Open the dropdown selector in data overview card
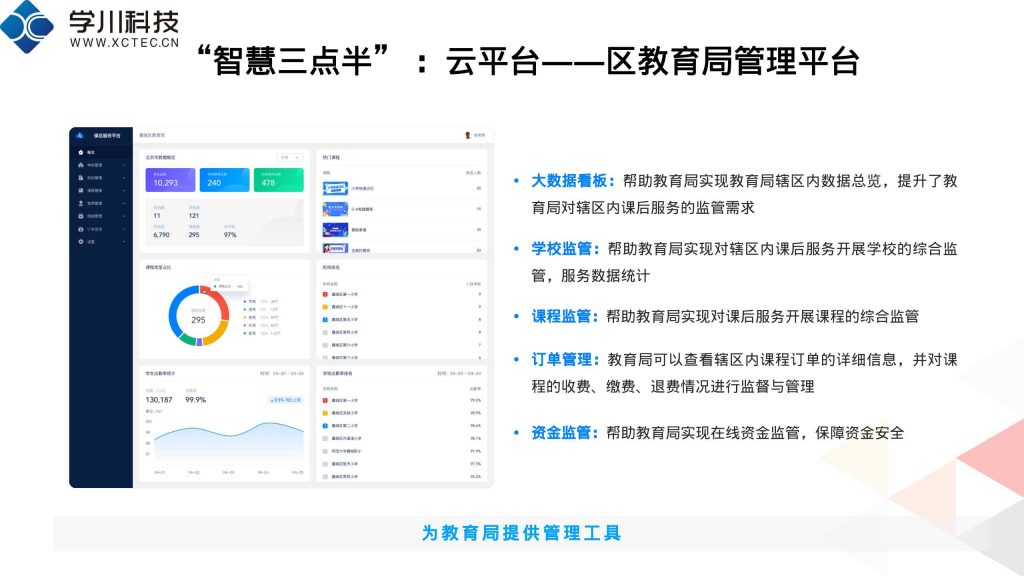This screenshot has height=576, width=1024. [290, 157]
